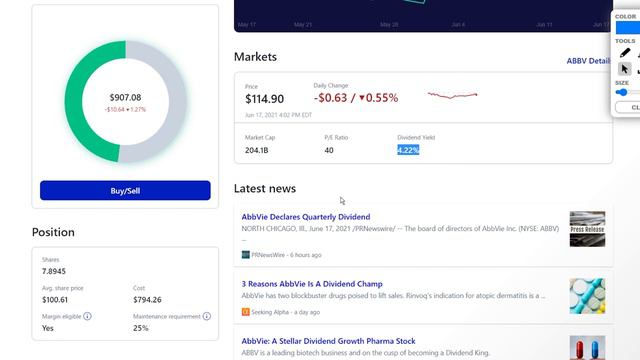Click the pills thumbnail for Dividend Champ
Viewport: 640px width, 360px height.
[587, 296]
